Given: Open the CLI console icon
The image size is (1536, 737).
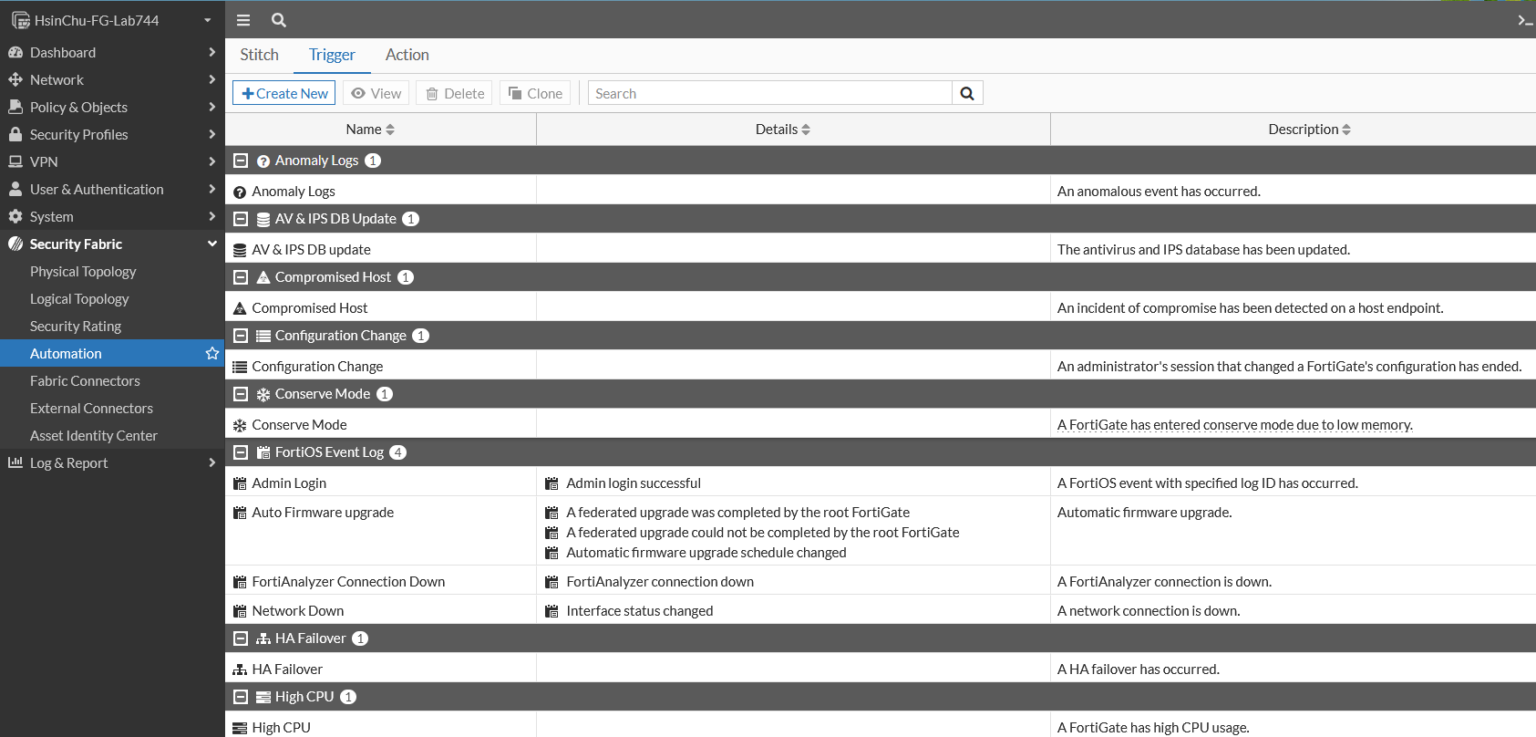Looking at the screenshot, I should (1526, 20).
